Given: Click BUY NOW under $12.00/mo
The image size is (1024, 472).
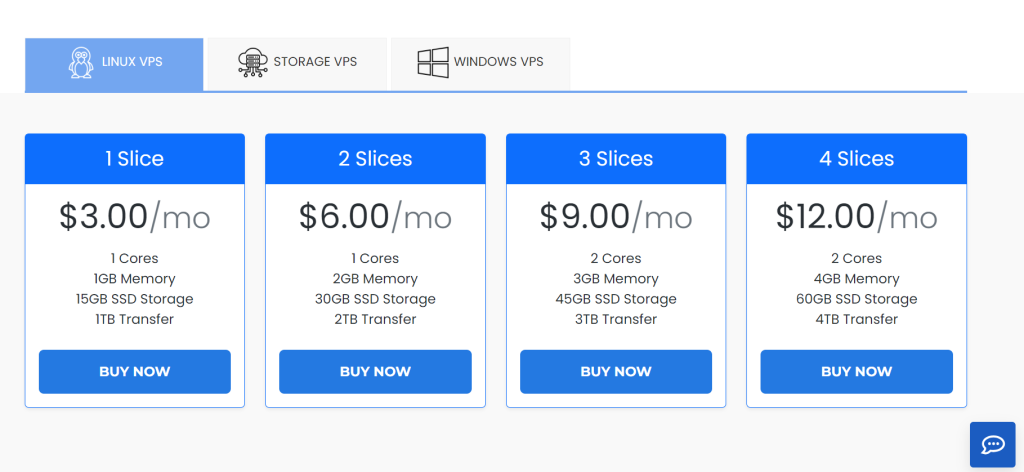Looking at the screenshot, I should coord(857,371).
